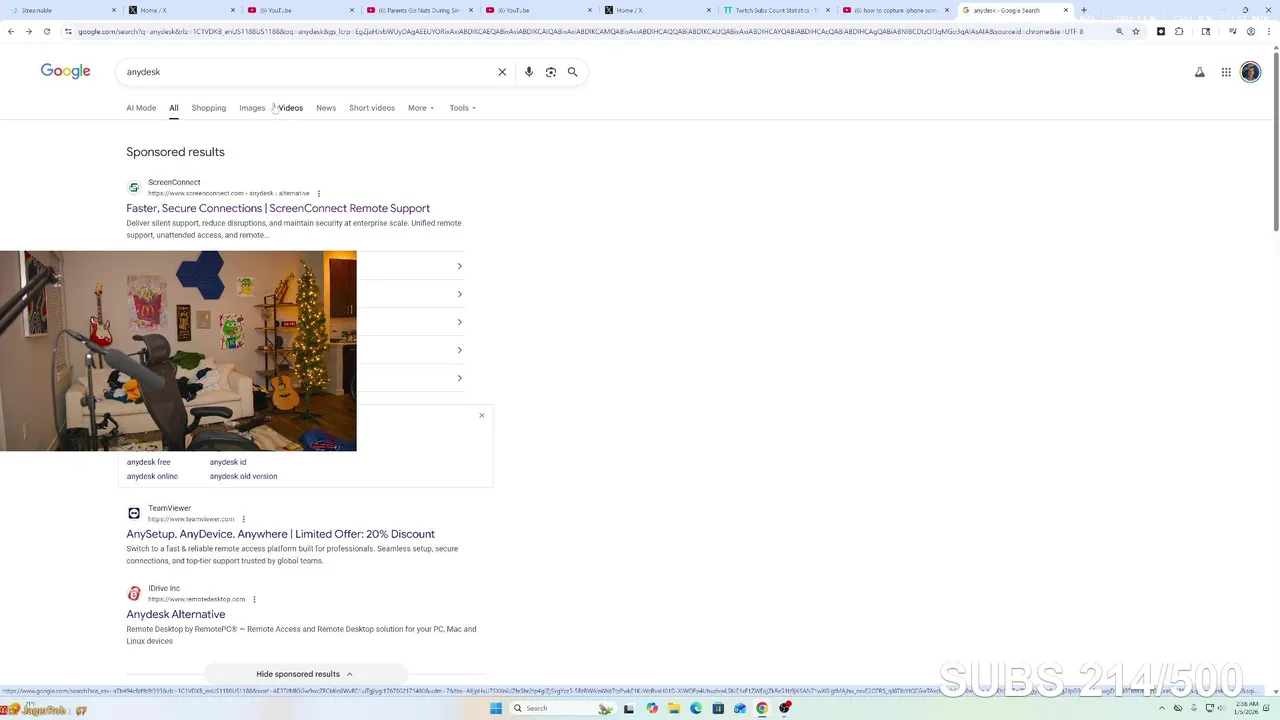The width and height of the screenshot is (1280, 720).
Task: Open Google account avatar on page
Action: 1250,72
